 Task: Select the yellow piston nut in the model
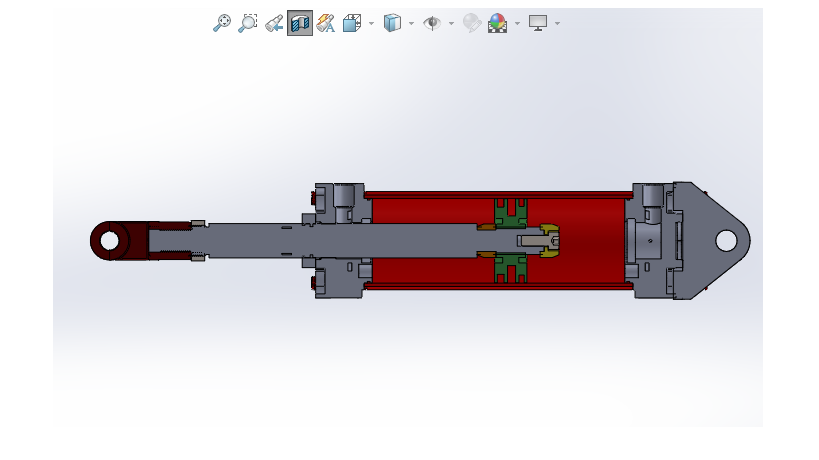tap(548, 241)
